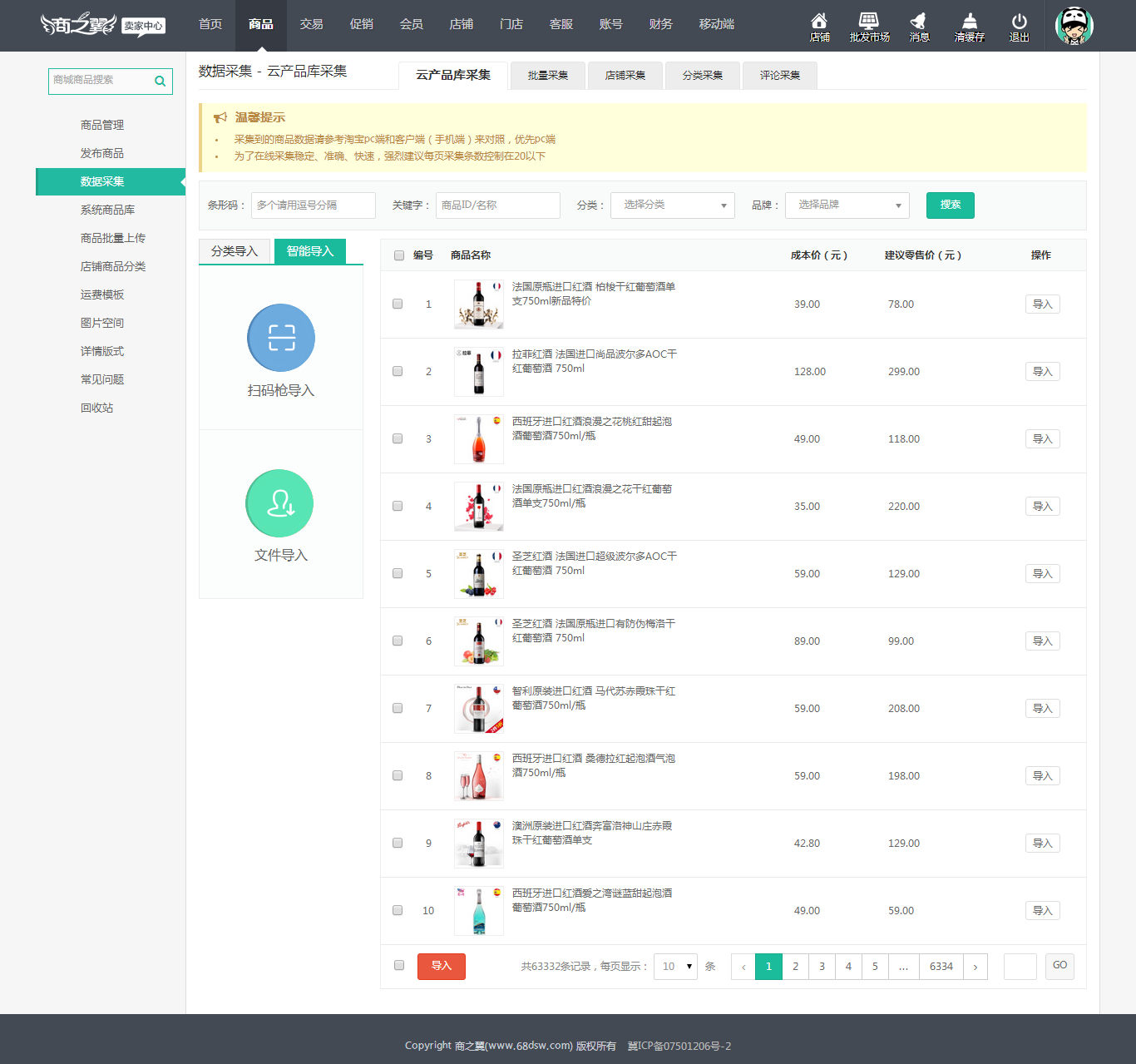Viewport: 1136px width, 1064px height.
Task: Switch to the 分类采集 tab
Action: point(703,76)
